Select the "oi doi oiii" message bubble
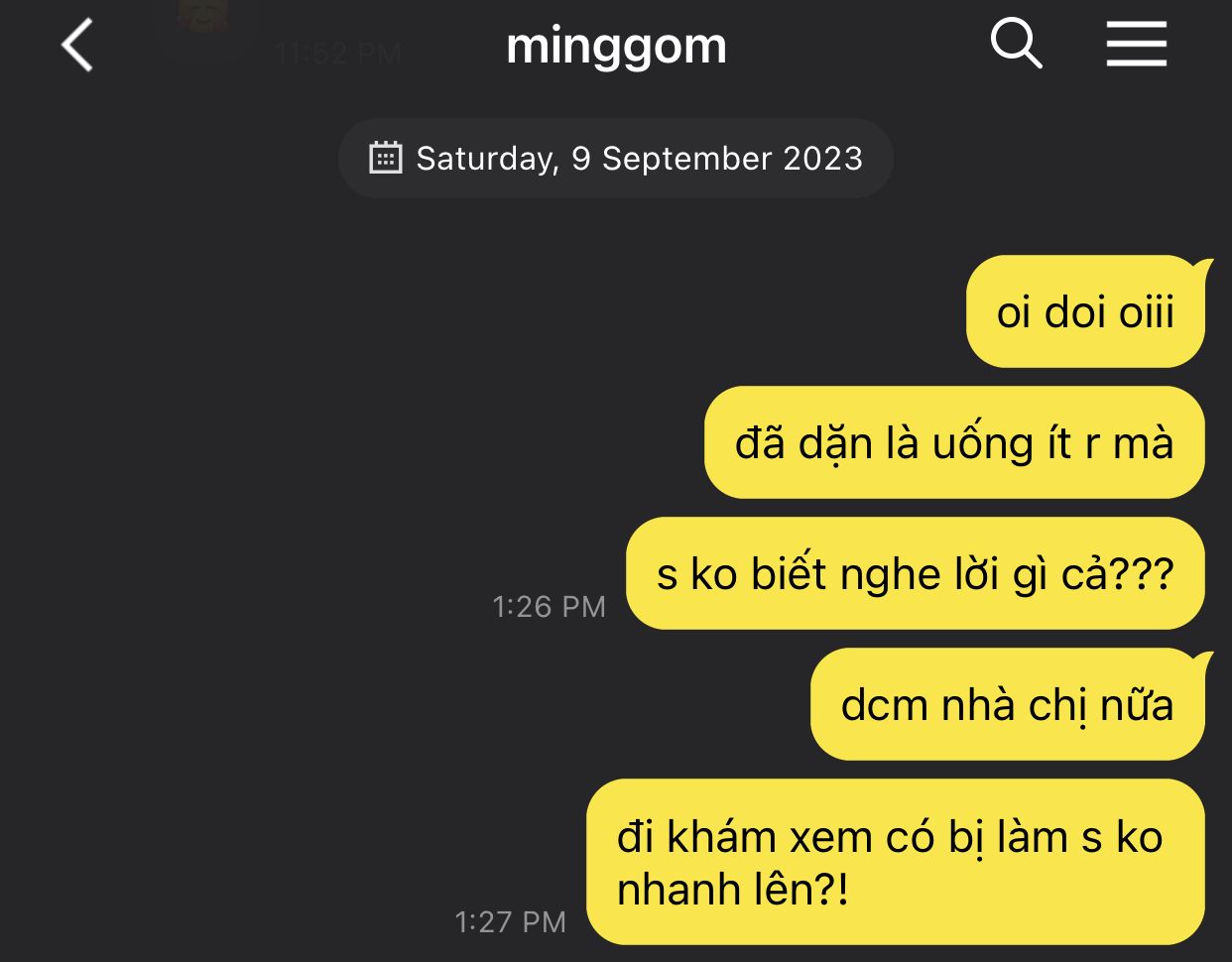Screen dimensions: 1232x962 [x=1086, y=311]
